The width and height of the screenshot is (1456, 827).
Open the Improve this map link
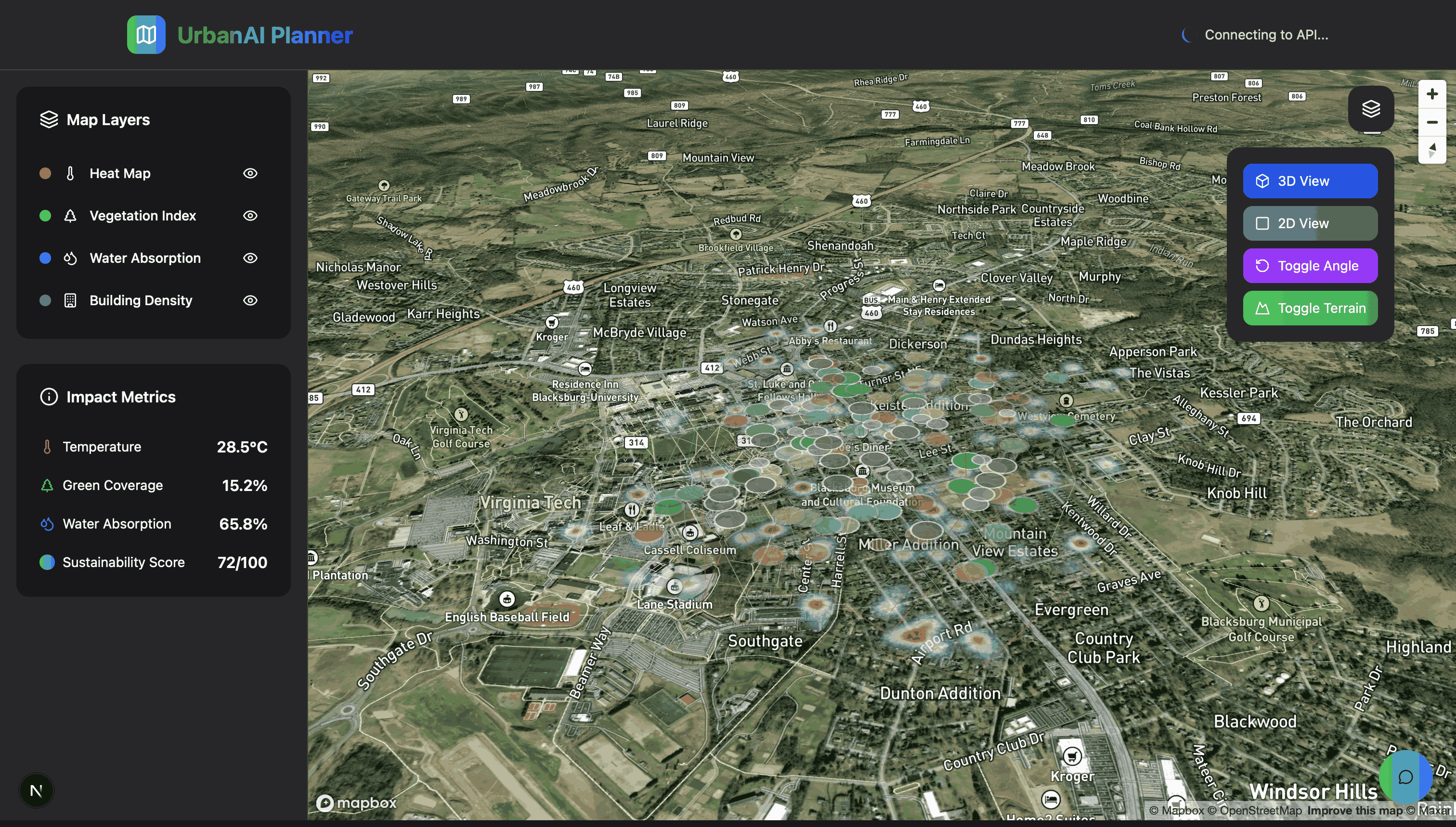[x=1354, y=811]
